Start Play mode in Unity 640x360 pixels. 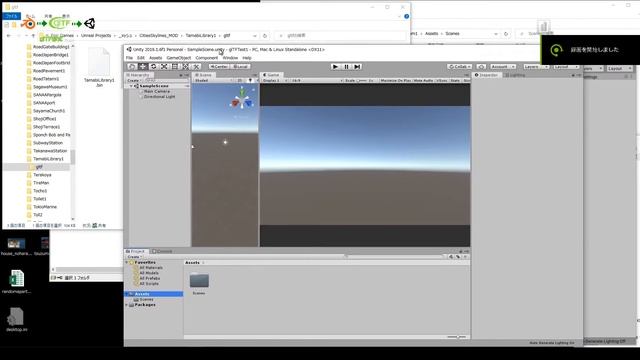pos(335,67)
